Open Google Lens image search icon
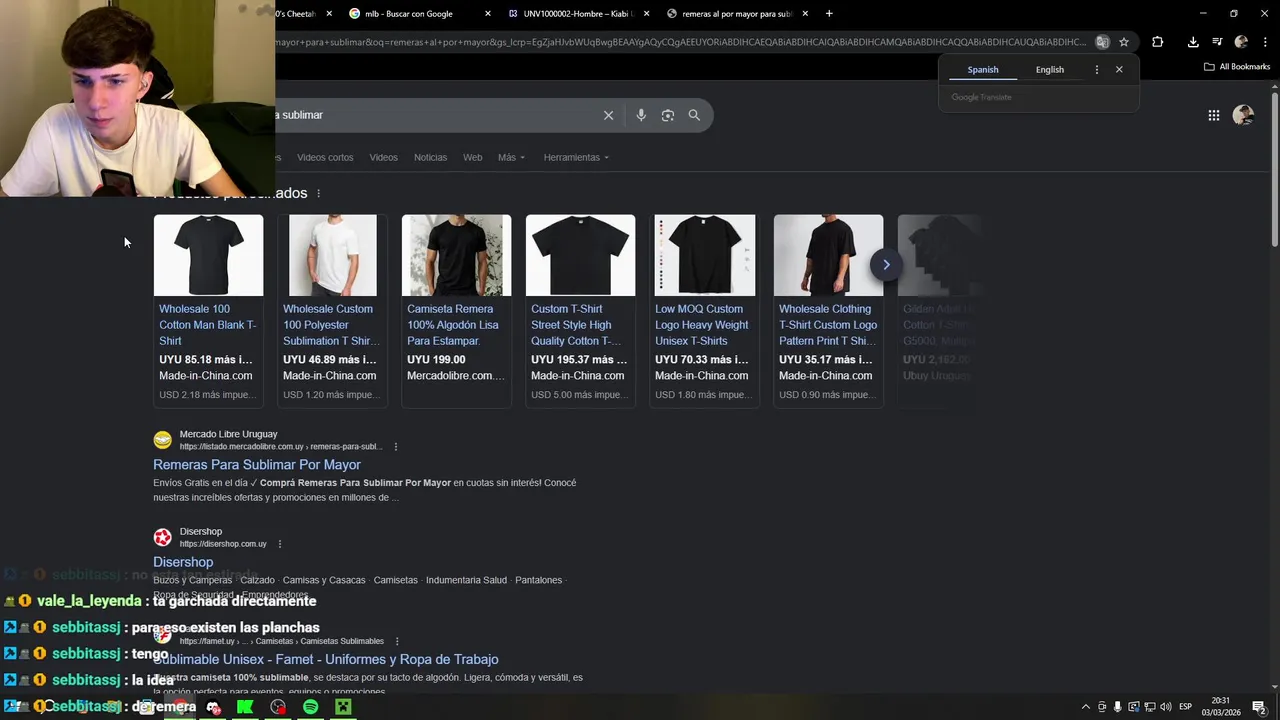The image size is (1280, 720). point(668,115)
